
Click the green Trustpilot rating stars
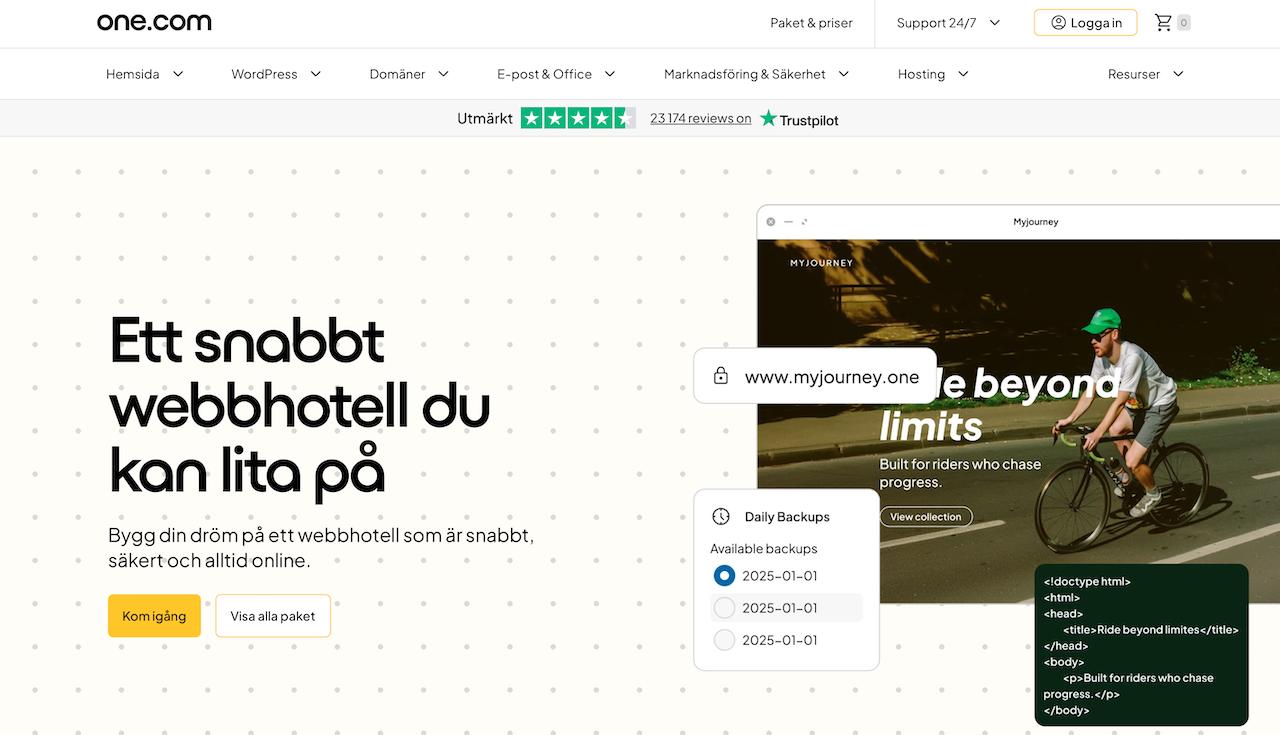click(x=577, y=118)
